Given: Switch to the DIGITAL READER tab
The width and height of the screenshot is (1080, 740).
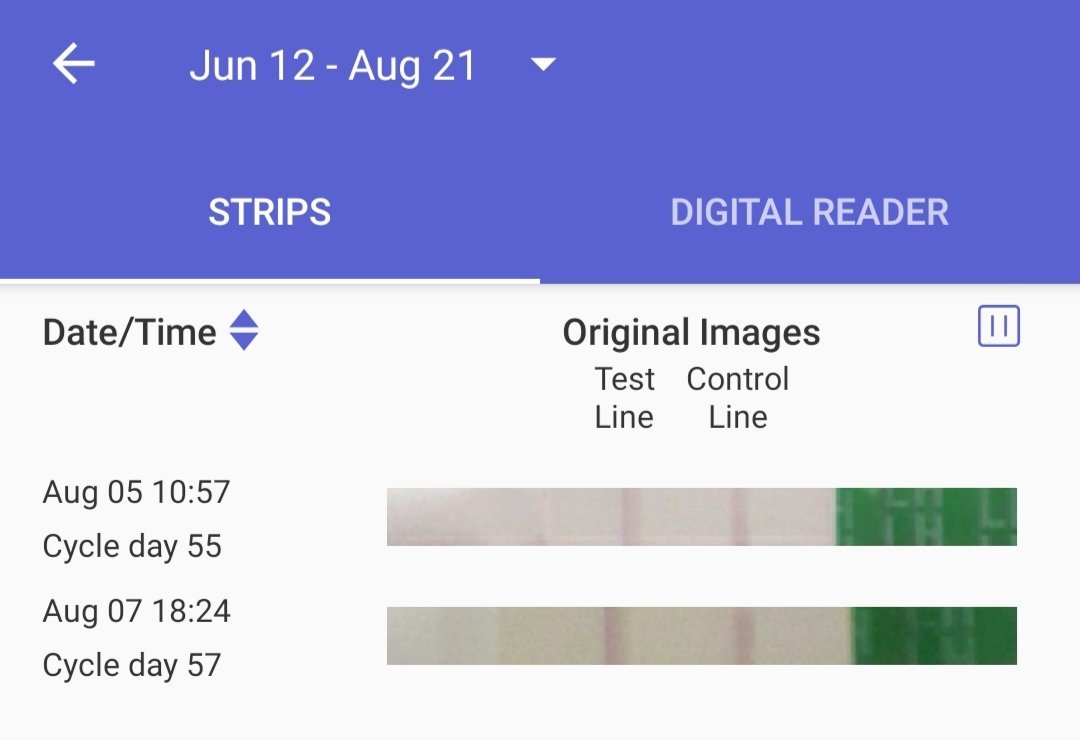Looking at the screenshot, I should tap(809, 212).
